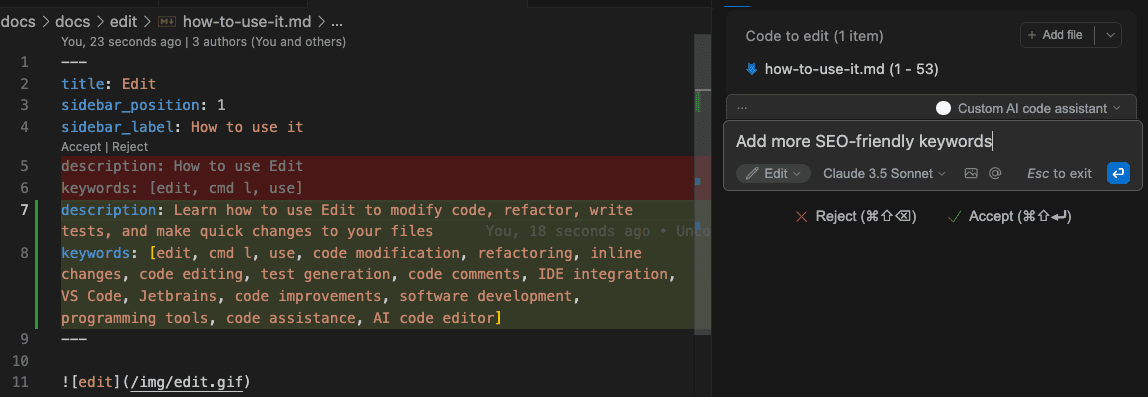This screenshot has height=397, width=1148.
Task: Attach an image using the picture icon
Action: click(x=971, y=174)
